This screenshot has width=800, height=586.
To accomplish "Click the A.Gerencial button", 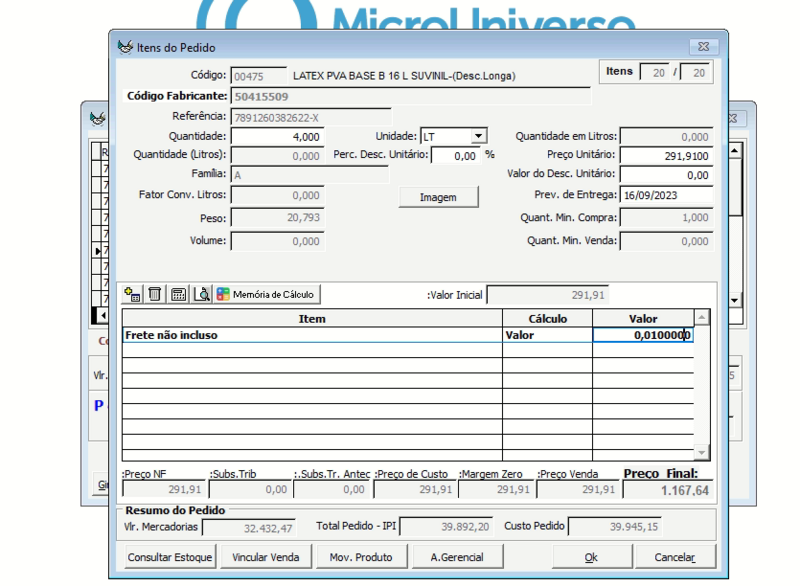I will tap(457, 557).
